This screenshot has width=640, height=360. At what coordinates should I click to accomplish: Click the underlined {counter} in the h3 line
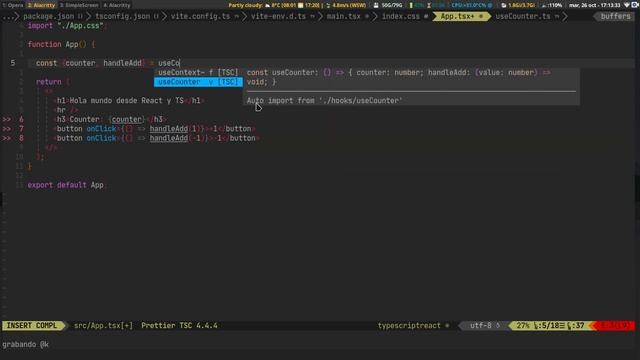pos(127,120)
